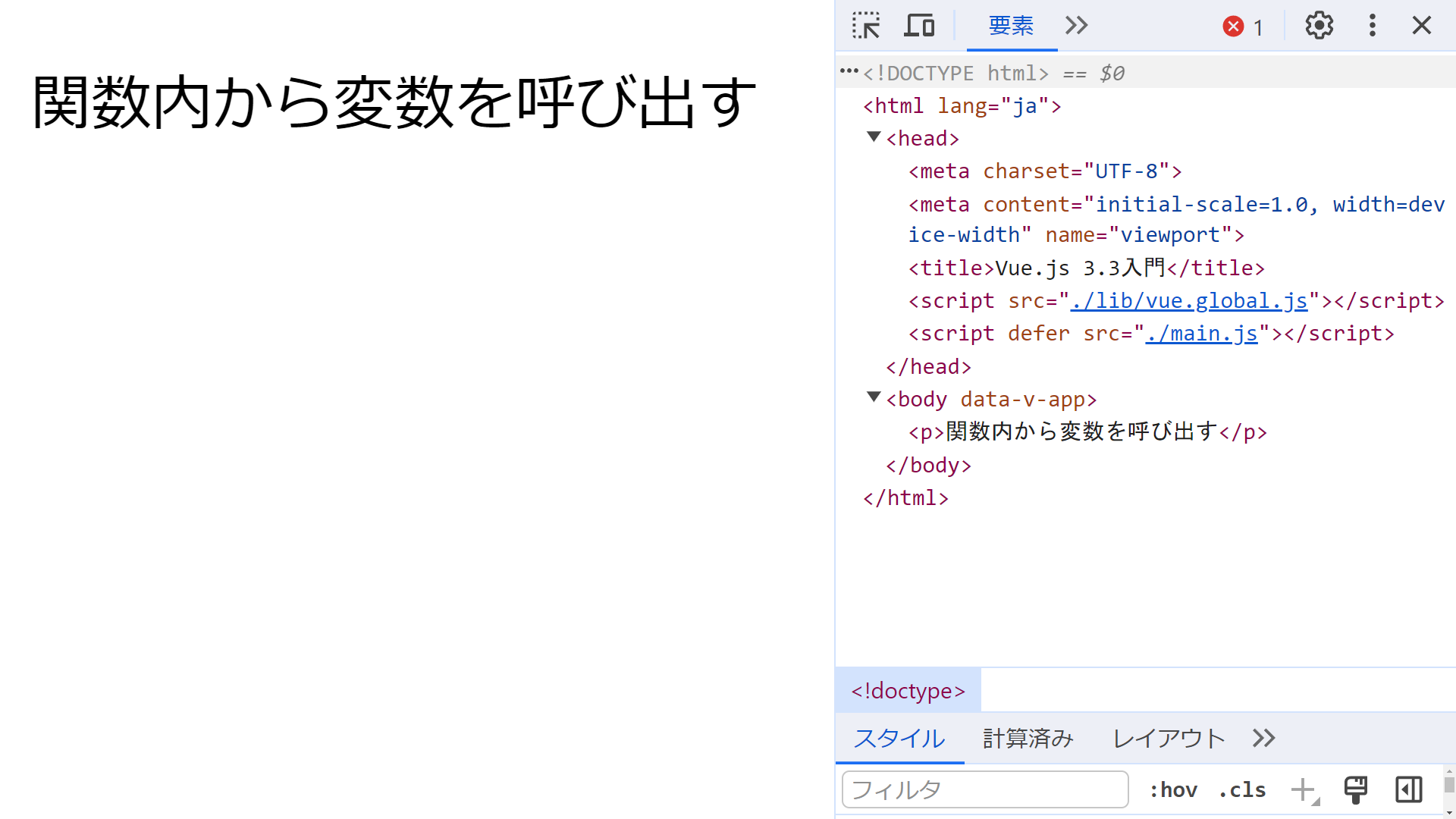
Task: Switch to the 計算済み tab
Action: 1028,738
